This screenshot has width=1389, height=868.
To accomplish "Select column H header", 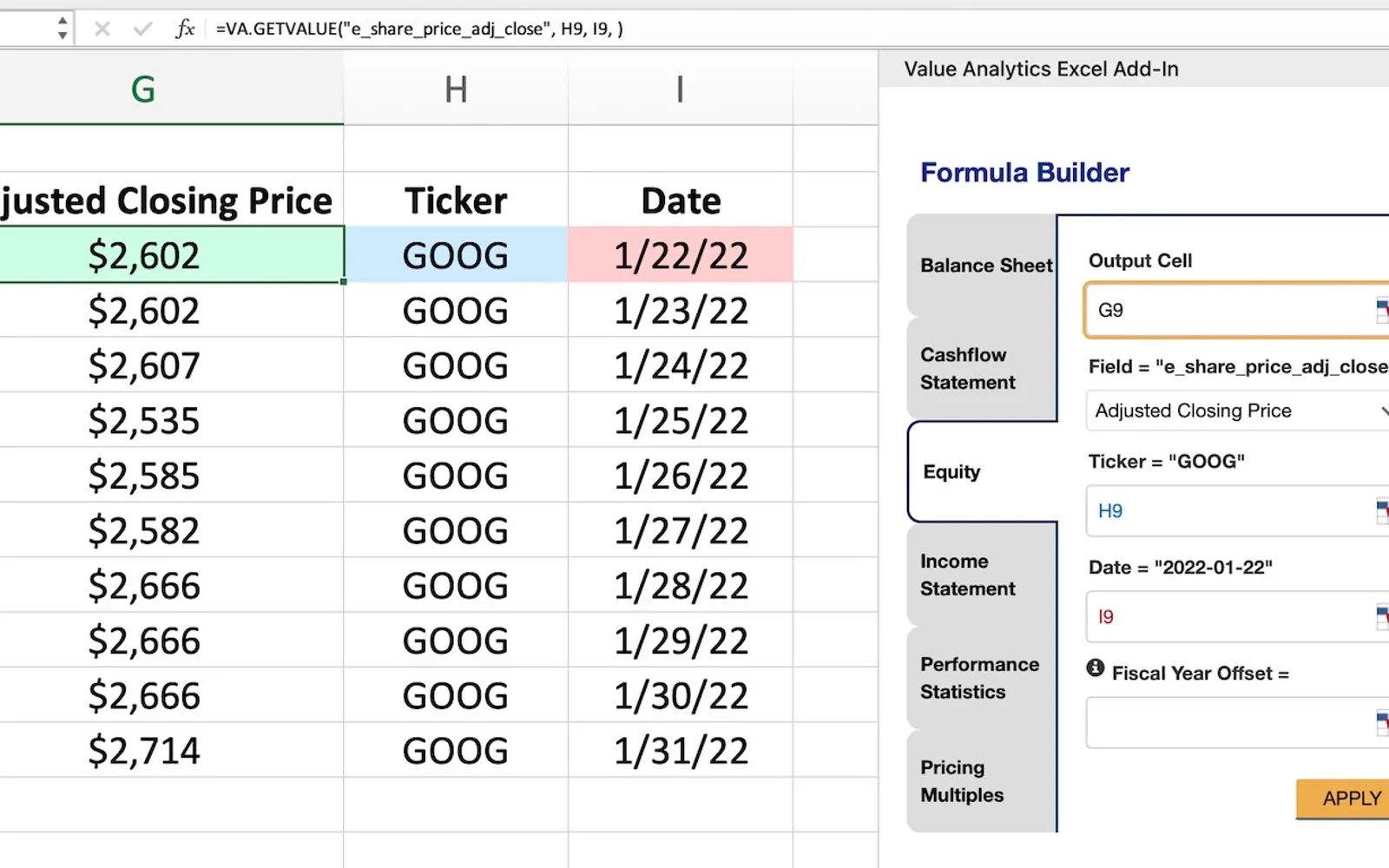I will click(x=456, y=89).
